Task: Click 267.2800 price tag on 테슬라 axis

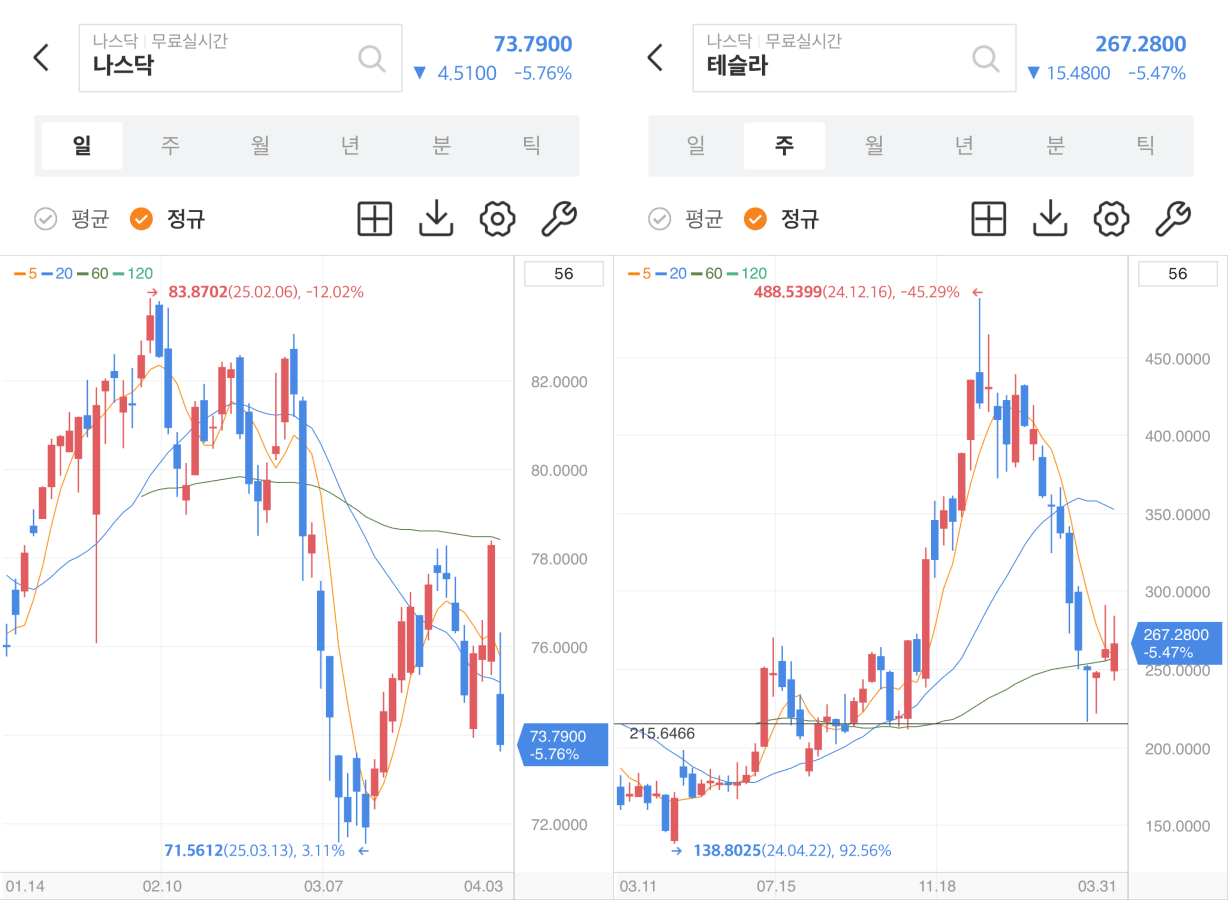Action: pyautogui.click(x=1177, y=643)
